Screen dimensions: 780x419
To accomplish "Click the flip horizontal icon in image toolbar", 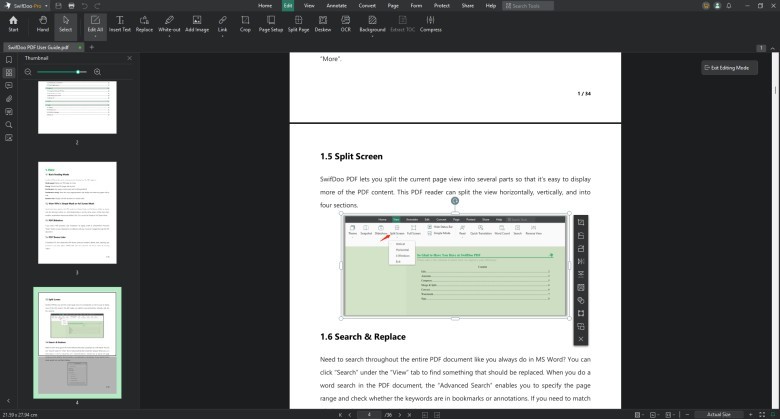I will 581,261.
